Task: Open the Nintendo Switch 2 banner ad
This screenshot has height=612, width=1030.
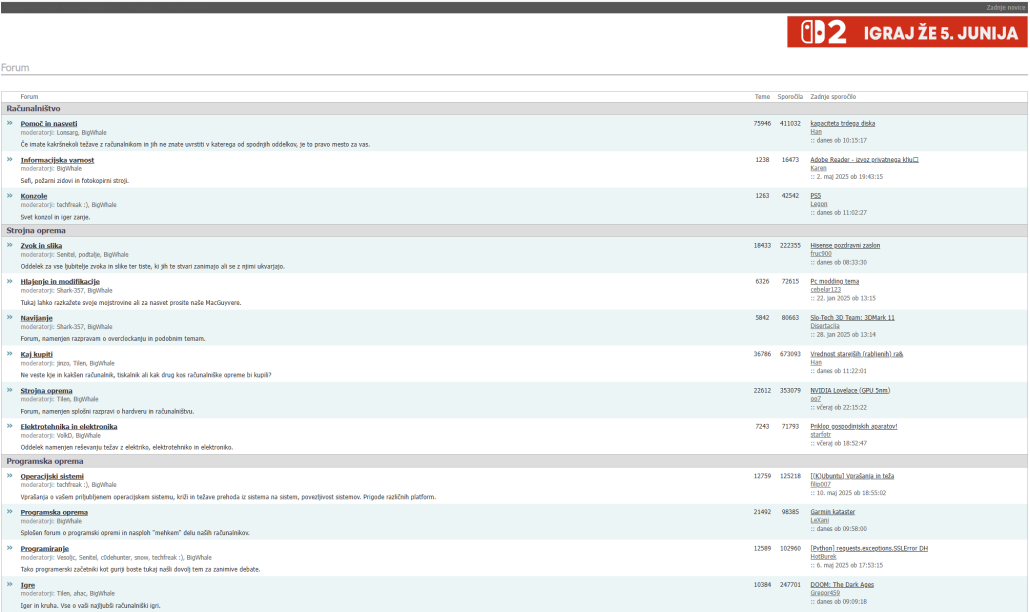Action: pyautogui.click(x=907, y=32)
